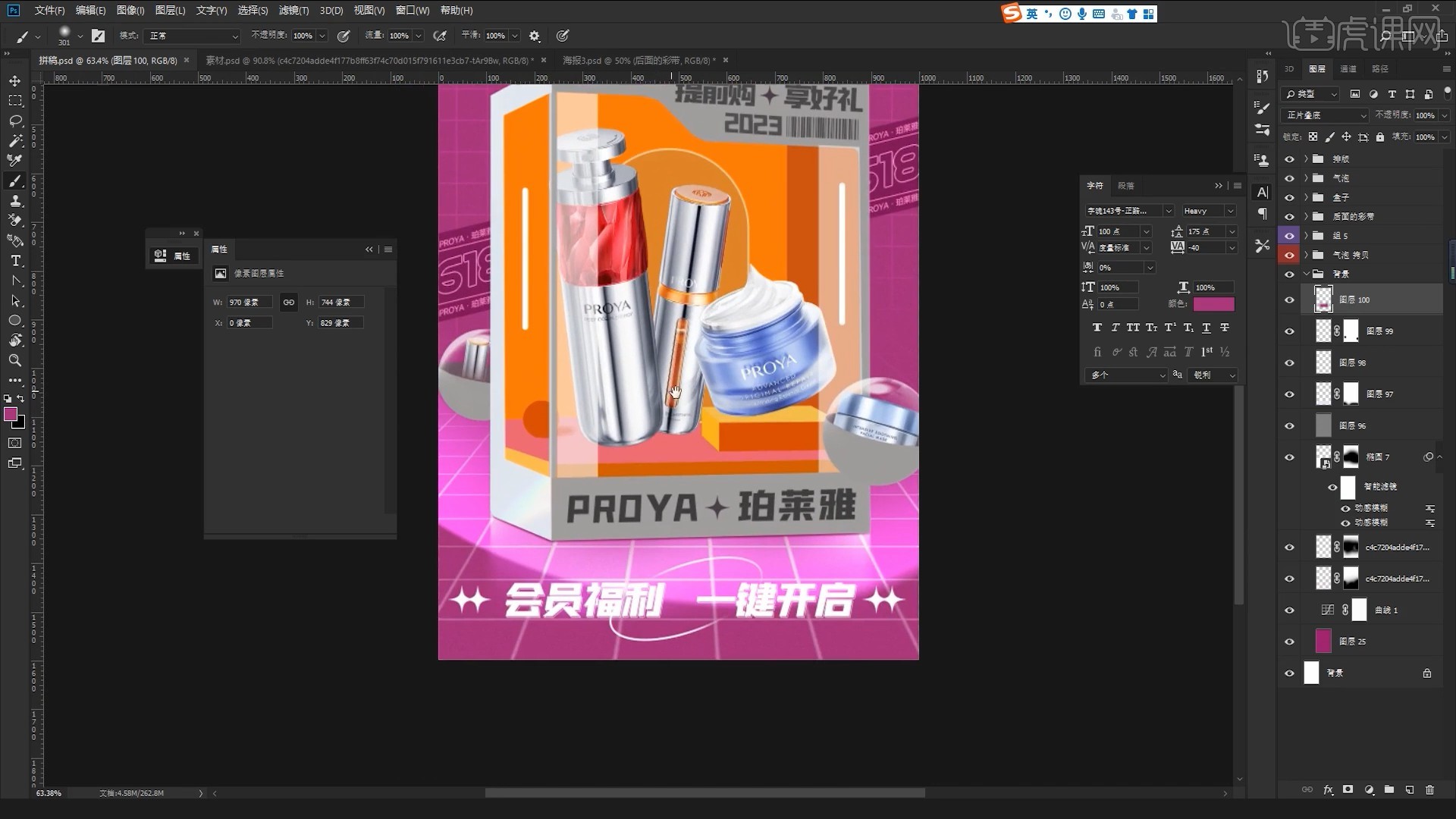The image size is (1456, 819).
Task: Apply faux bold in Character panel
Action: [x=1097, y=328]
